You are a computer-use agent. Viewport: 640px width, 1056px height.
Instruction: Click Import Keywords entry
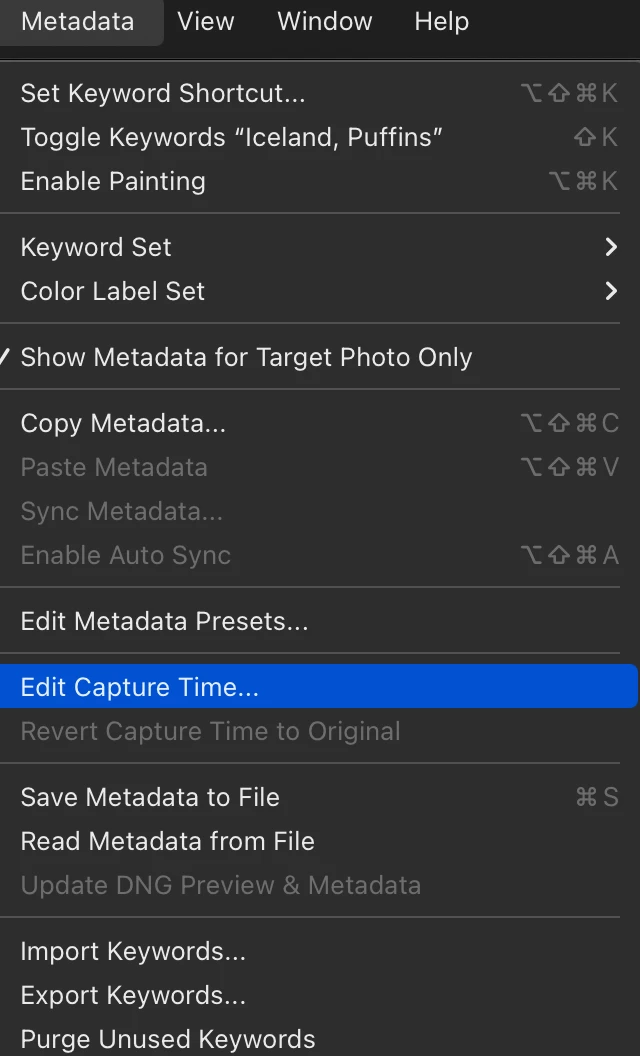click(133, 951)
